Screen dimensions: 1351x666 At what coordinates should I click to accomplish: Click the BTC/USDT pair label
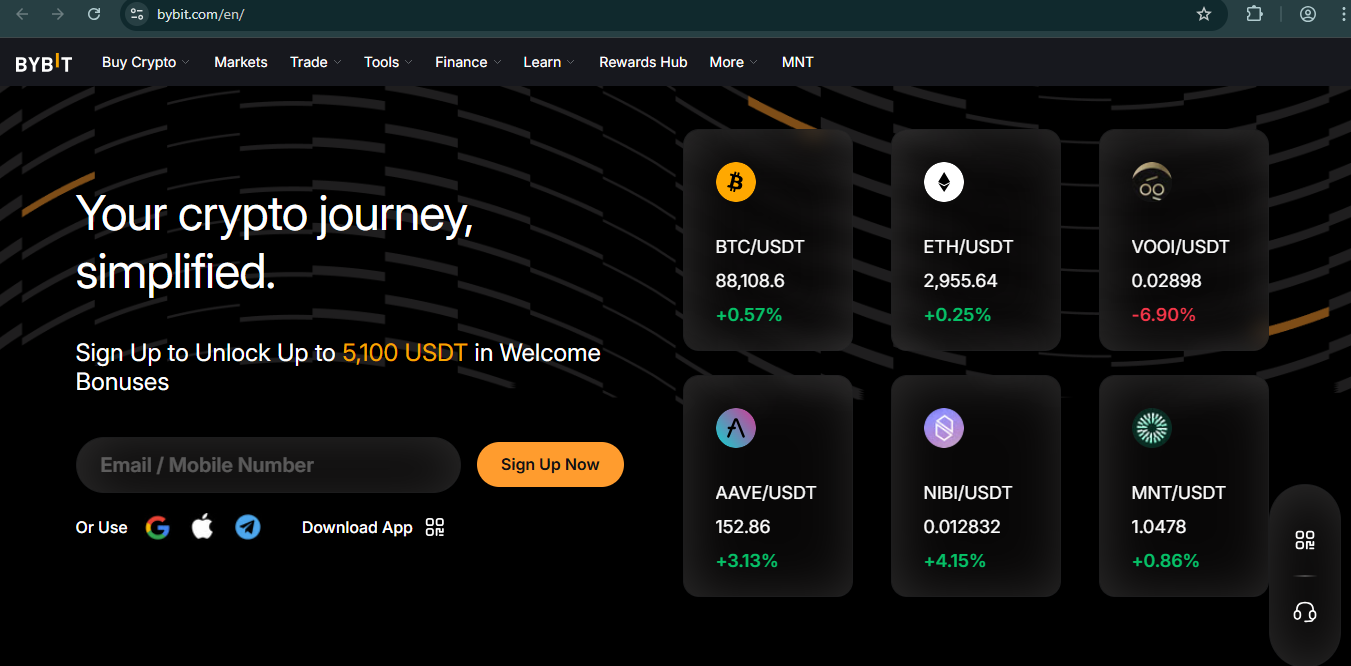(x=760, y=247)
